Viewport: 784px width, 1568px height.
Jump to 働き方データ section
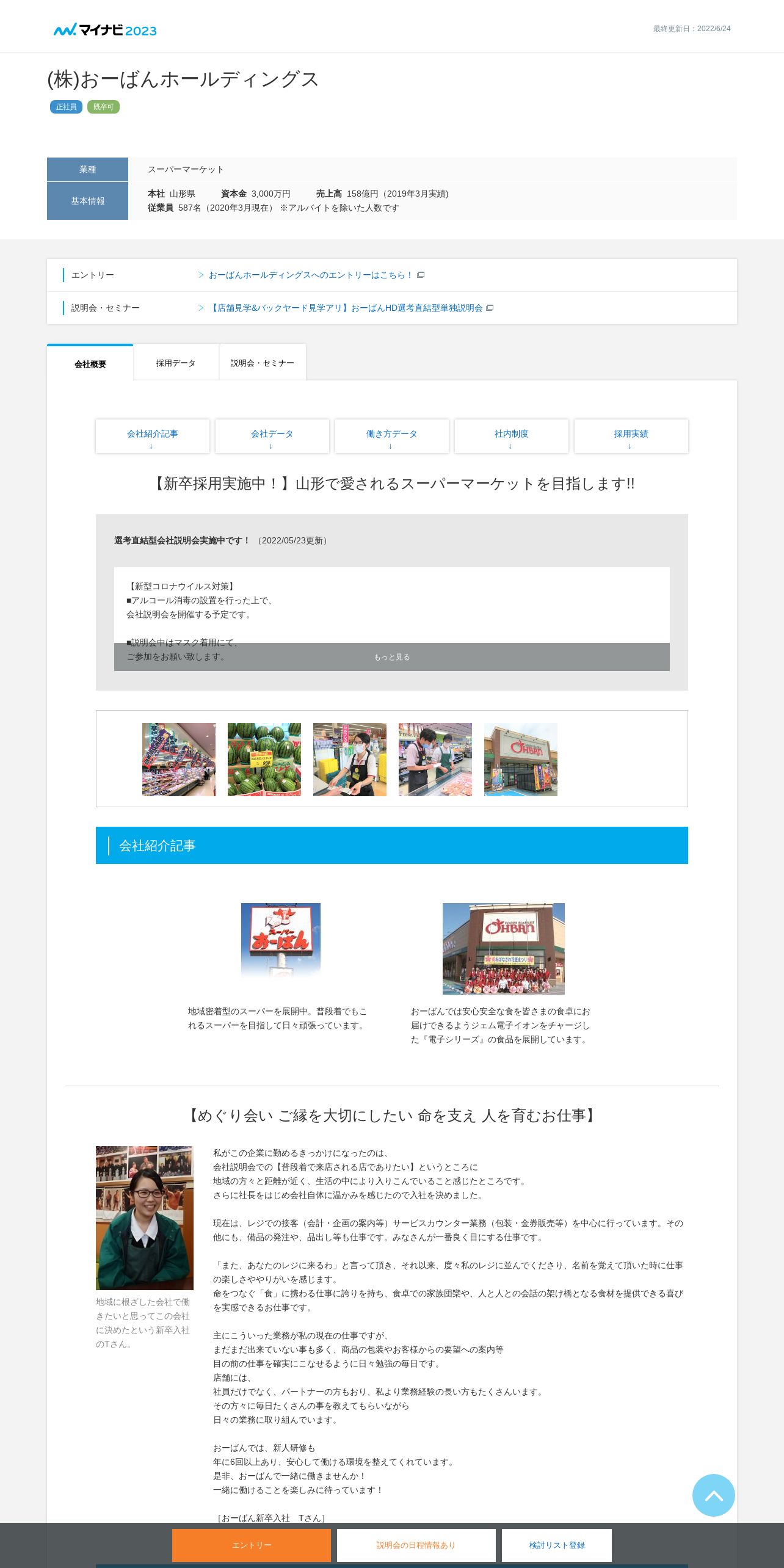[x=392, y=436]
